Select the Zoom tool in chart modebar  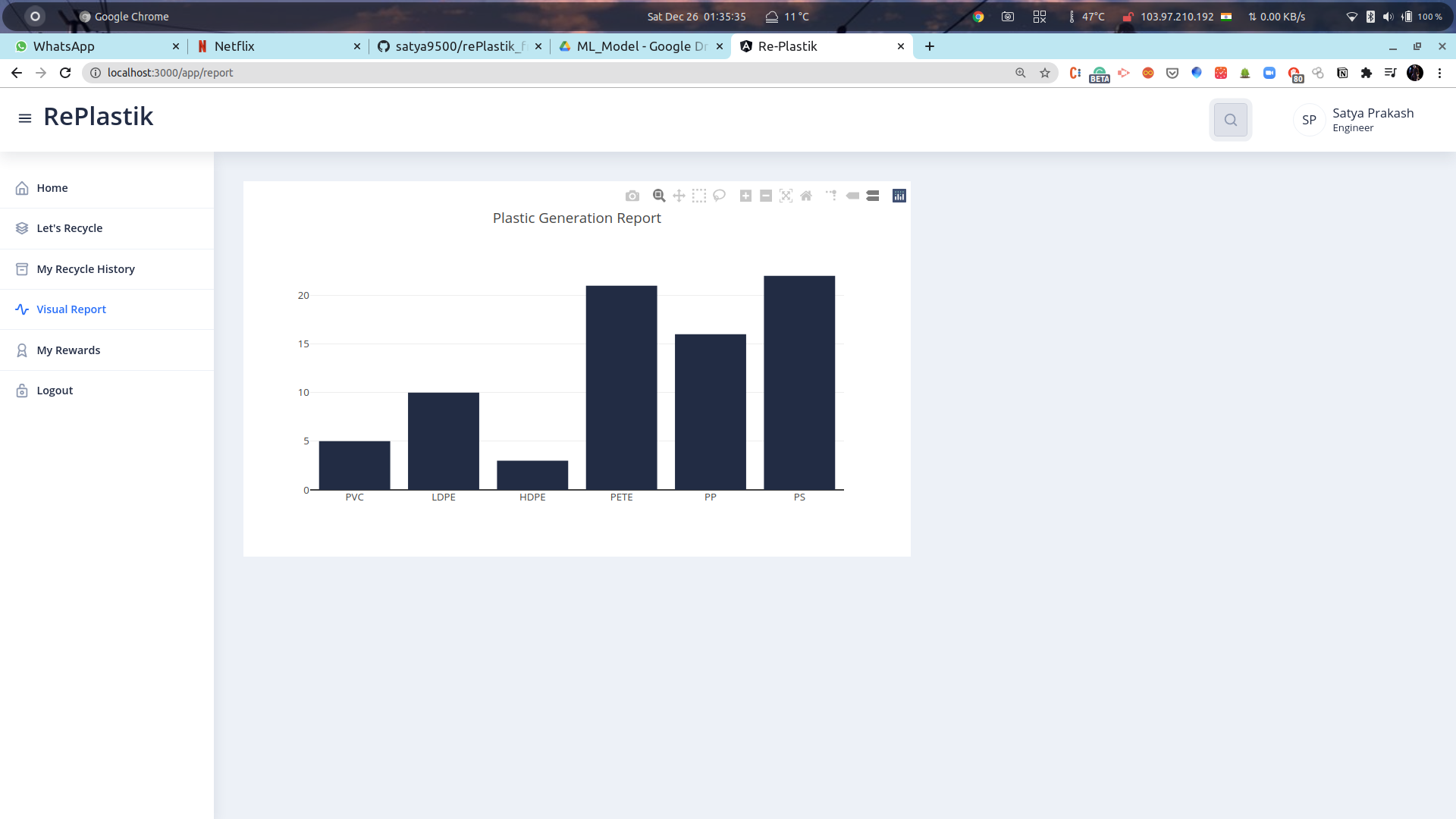[x=659, y=196]
